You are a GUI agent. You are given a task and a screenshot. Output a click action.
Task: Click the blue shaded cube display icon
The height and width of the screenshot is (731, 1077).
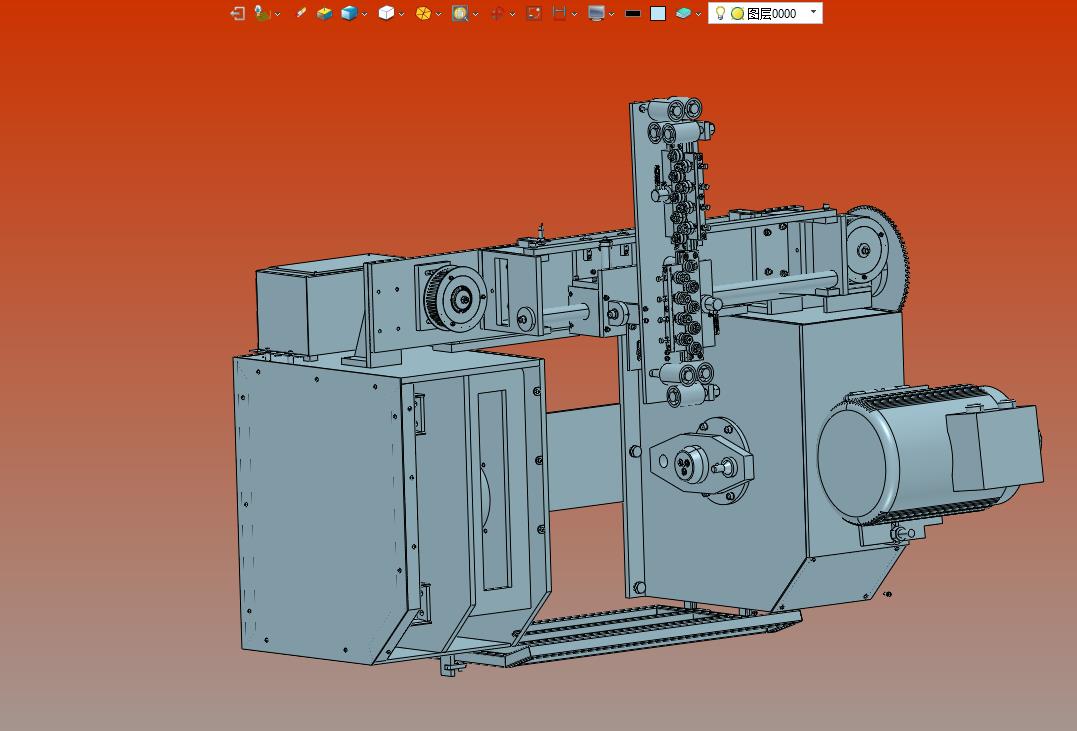349,13
